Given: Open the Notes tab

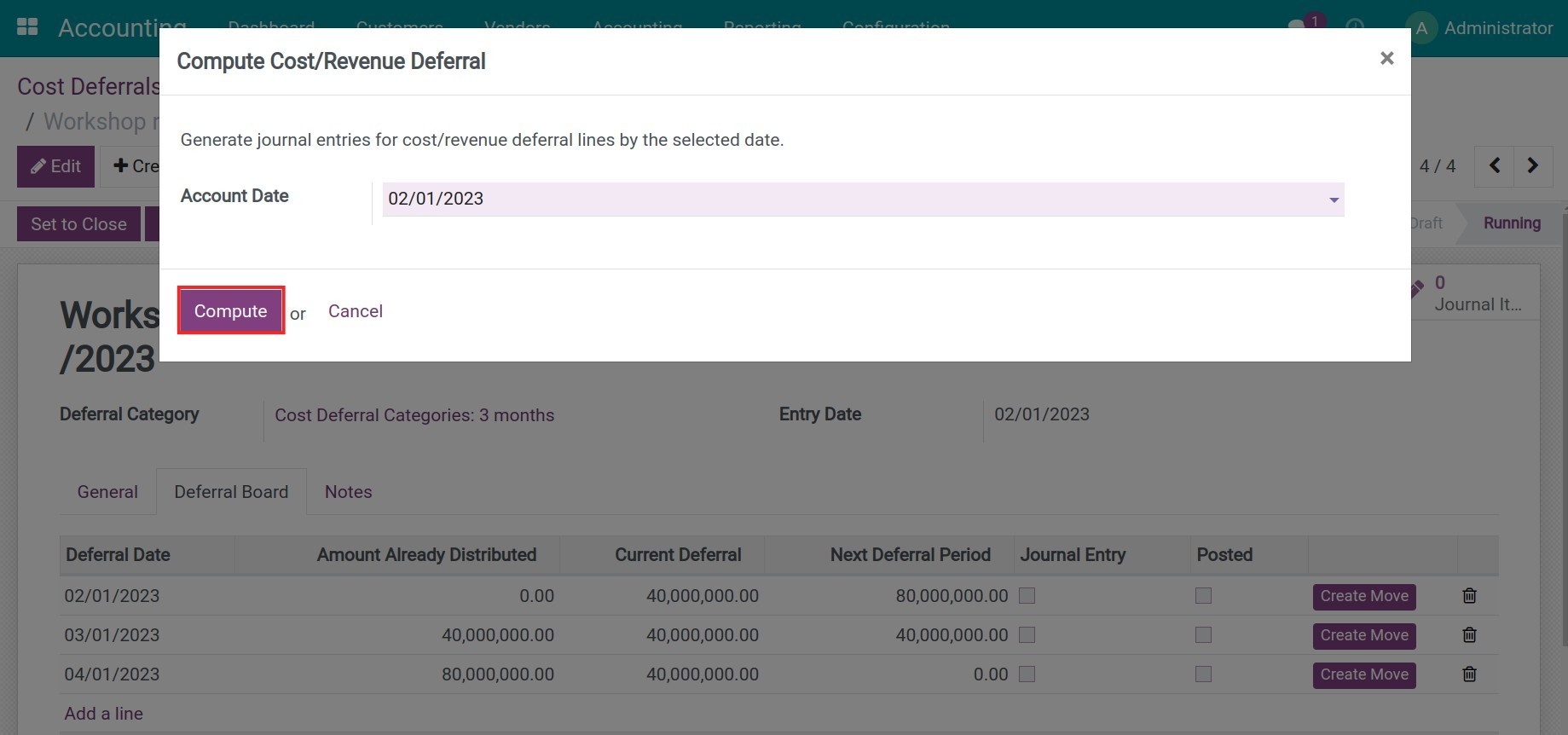Looking at the screenshot, I should click(x=348, y=492).
